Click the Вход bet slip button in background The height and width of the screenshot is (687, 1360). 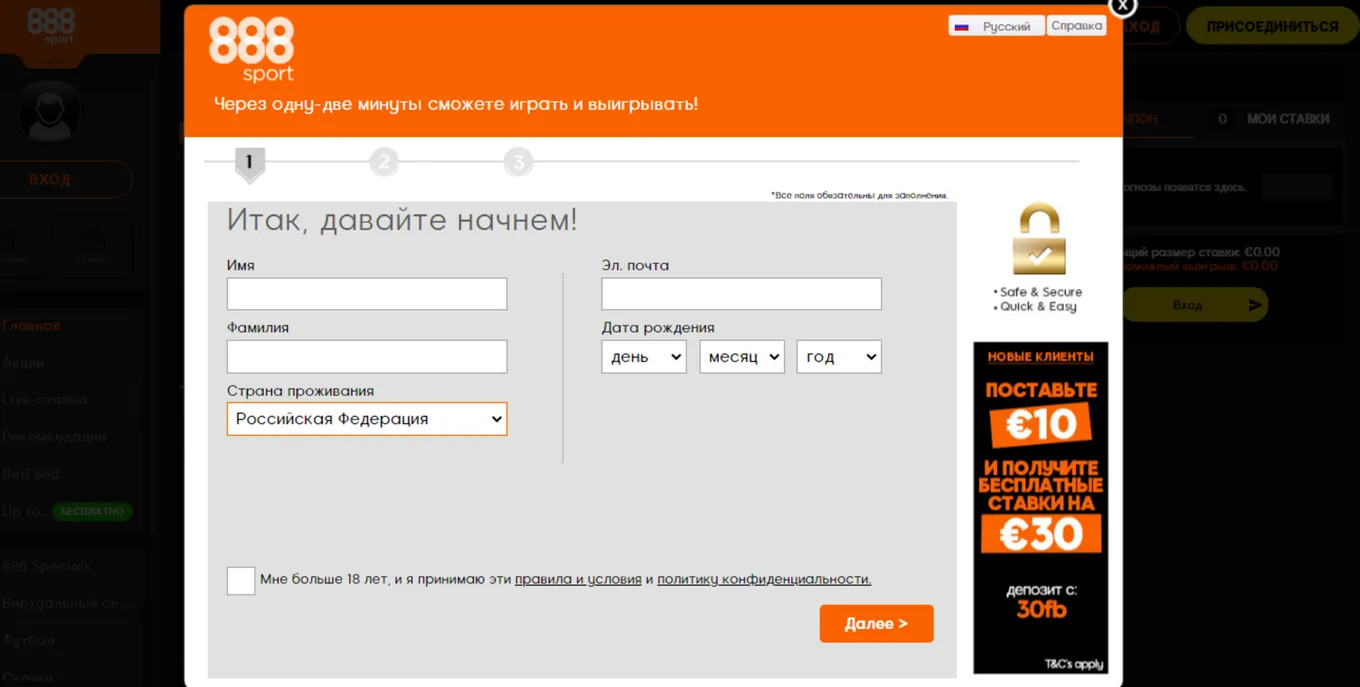[x=1193, y=305]
